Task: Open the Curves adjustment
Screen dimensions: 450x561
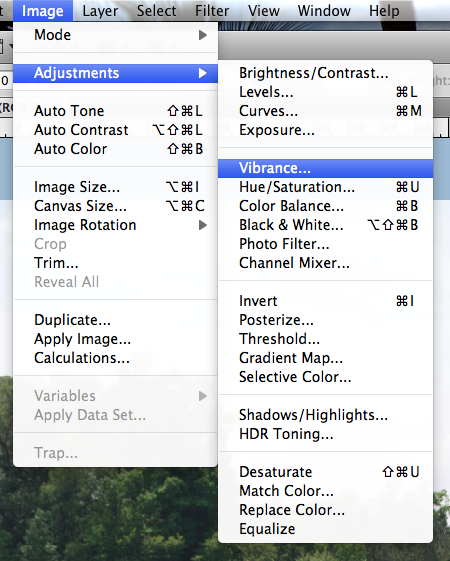Action: (x=325, y=111)
